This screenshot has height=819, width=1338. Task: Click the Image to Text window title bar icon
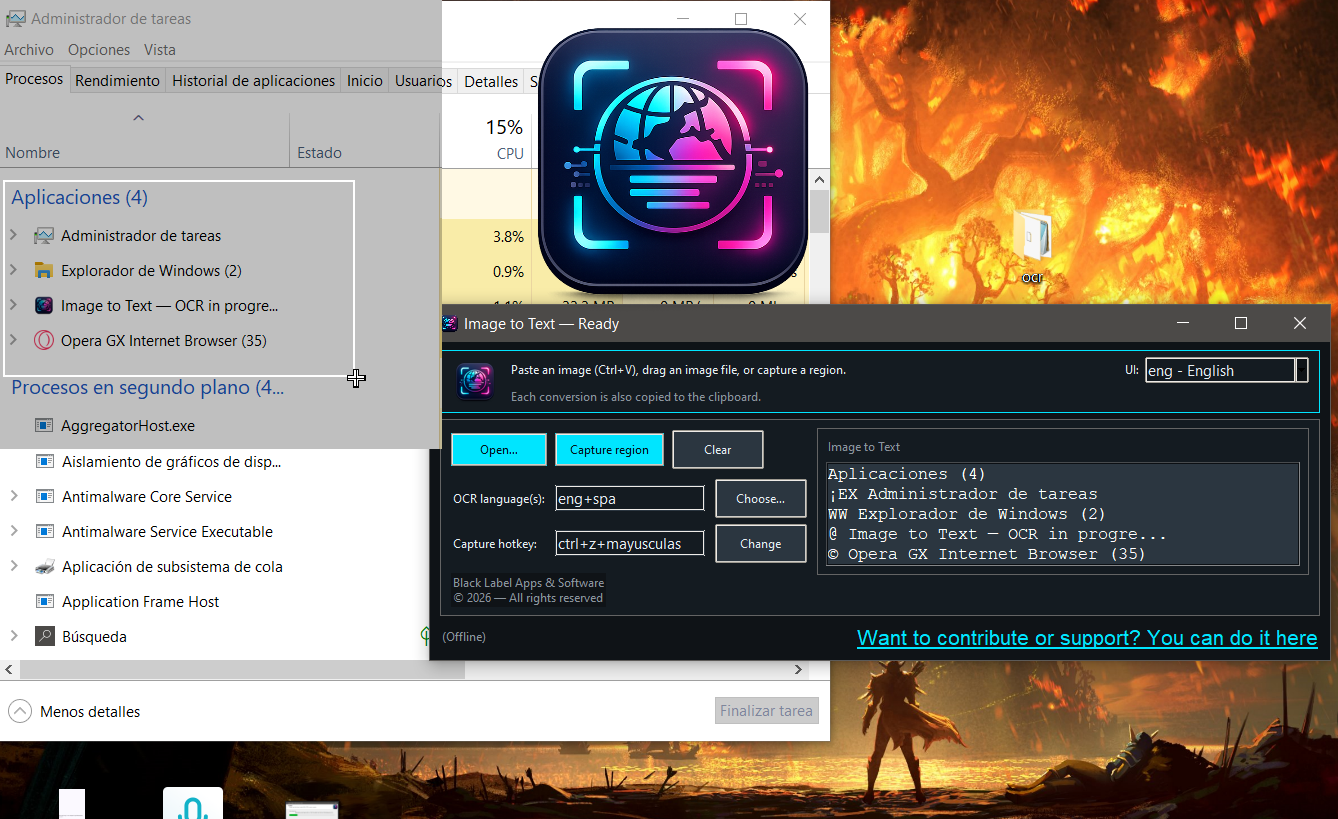coord(450,323)
